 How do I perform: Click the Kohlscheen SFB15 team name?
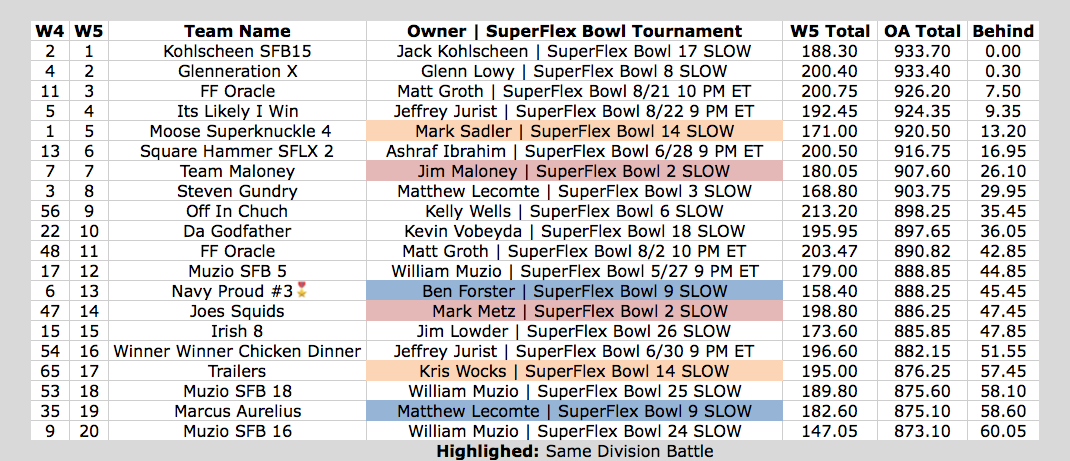coord(237,51)
